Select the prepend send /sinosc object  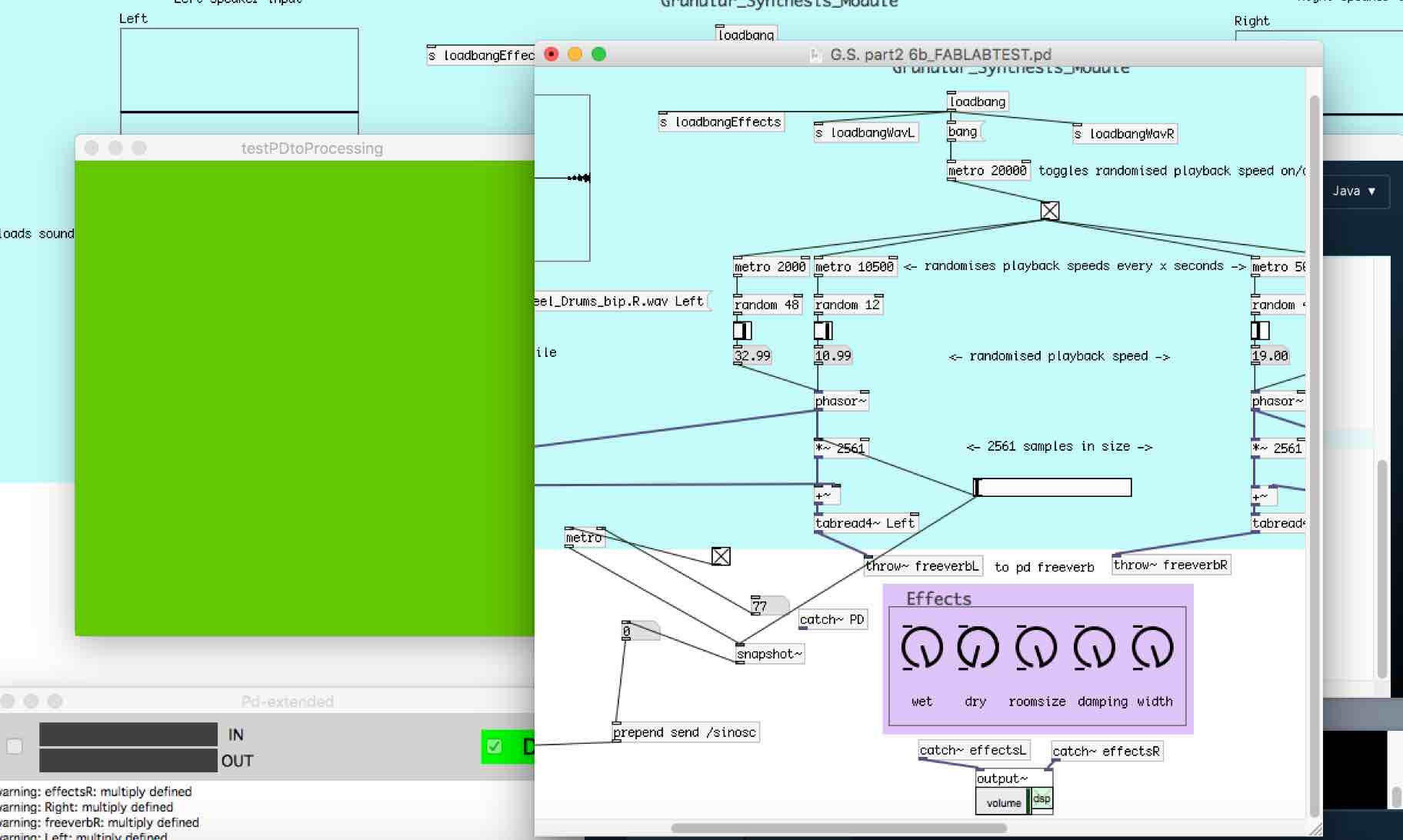[x=685, y=732]
